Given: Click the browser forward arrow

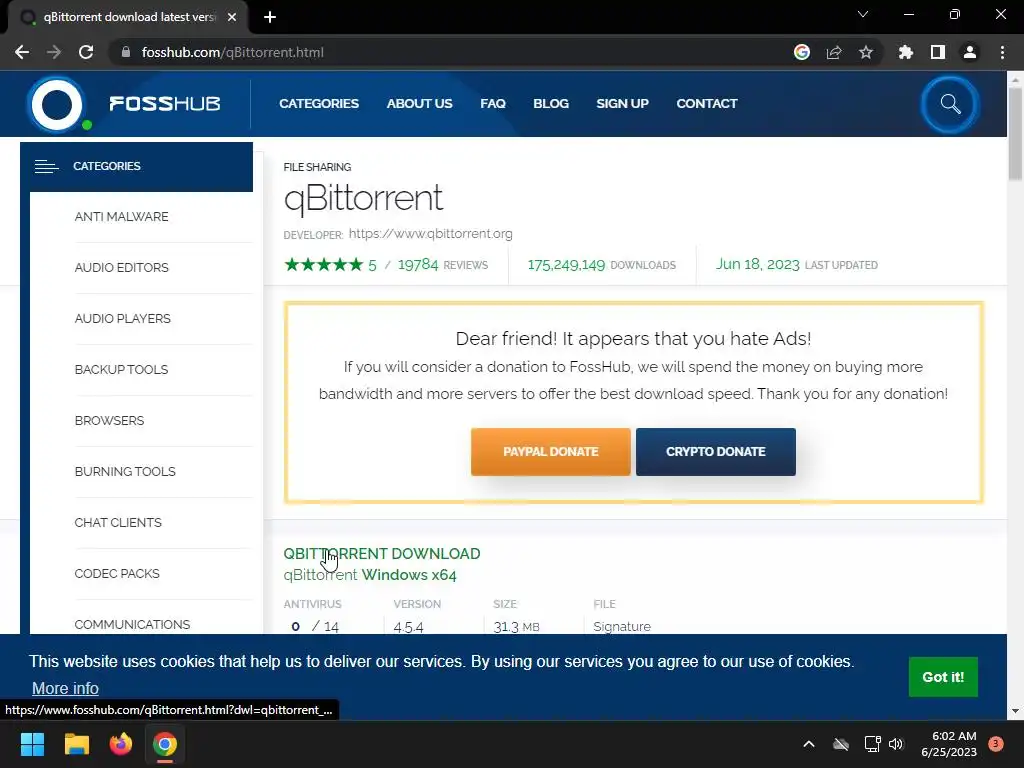Looking at the screenshot, I should pos(54,52).
